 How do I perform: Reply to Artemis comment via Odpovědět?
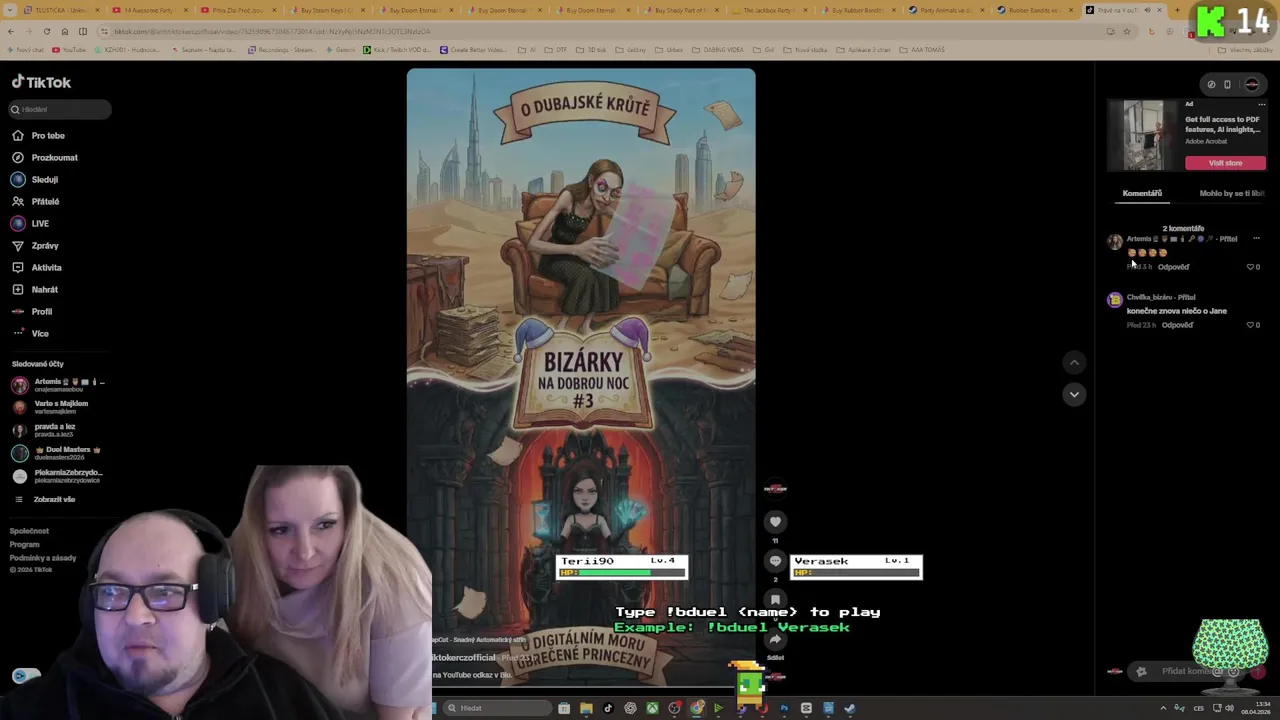pos(1173,267)
